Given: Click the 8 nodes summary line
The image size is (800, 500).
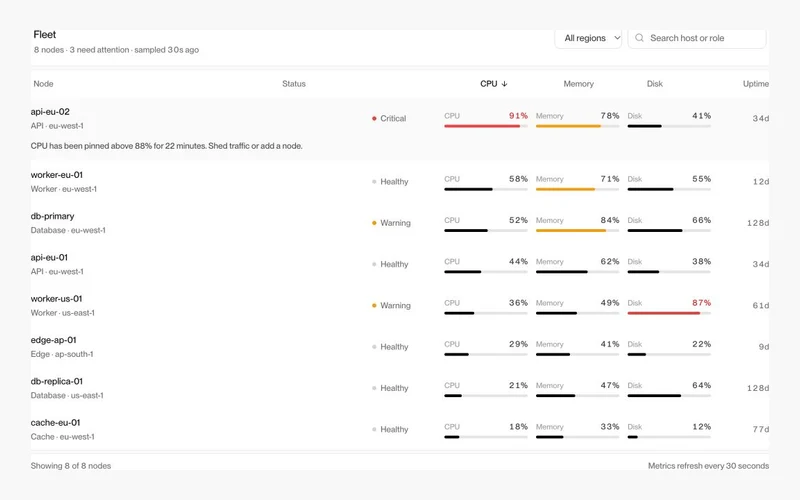Looking at the screenshot, I should point(116,50).
